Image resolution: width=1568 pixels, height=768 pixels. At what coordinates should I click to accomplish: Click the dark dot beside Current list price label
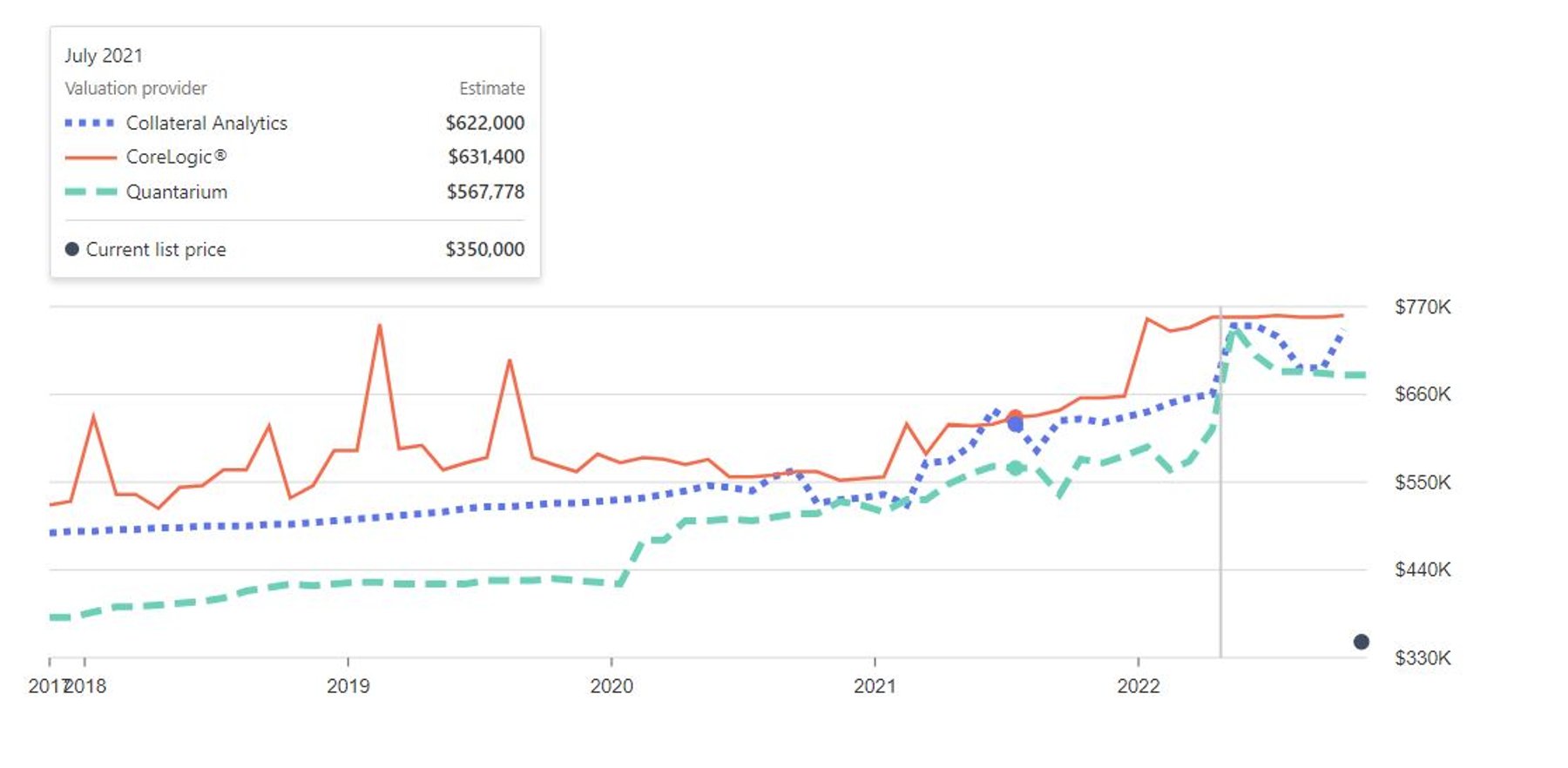(x=72, y=249)
